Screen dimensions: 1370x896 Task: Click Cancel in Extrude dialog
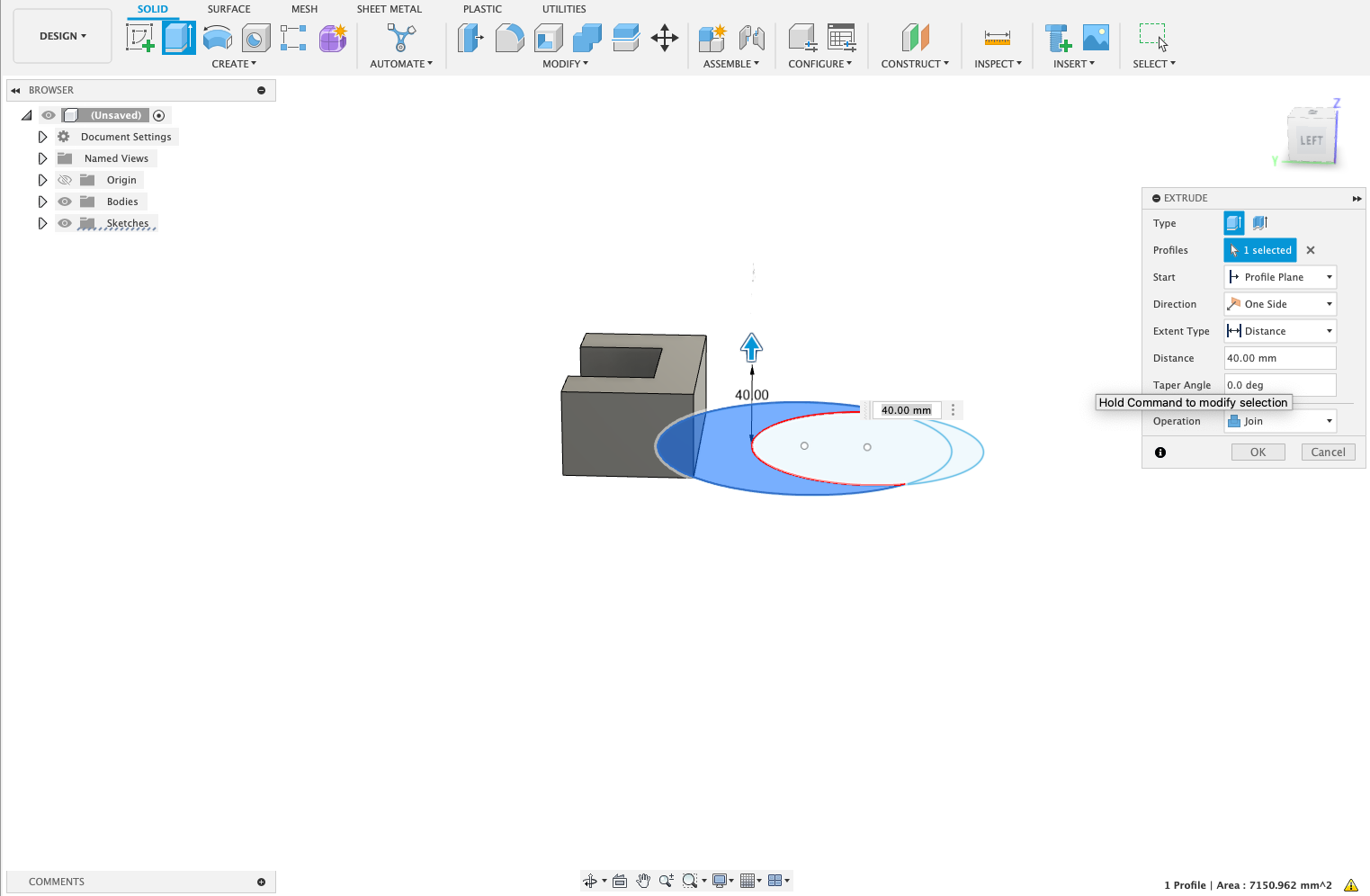pos(1328,452)
